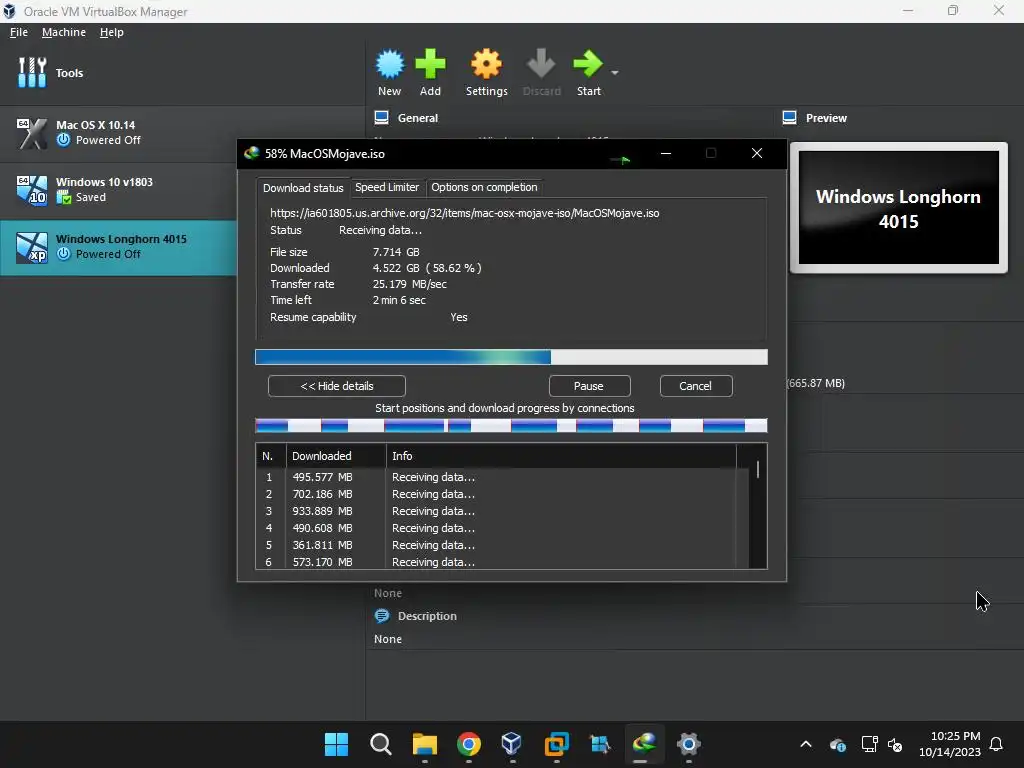Switch to Options on completion tab

click(484, 187)
